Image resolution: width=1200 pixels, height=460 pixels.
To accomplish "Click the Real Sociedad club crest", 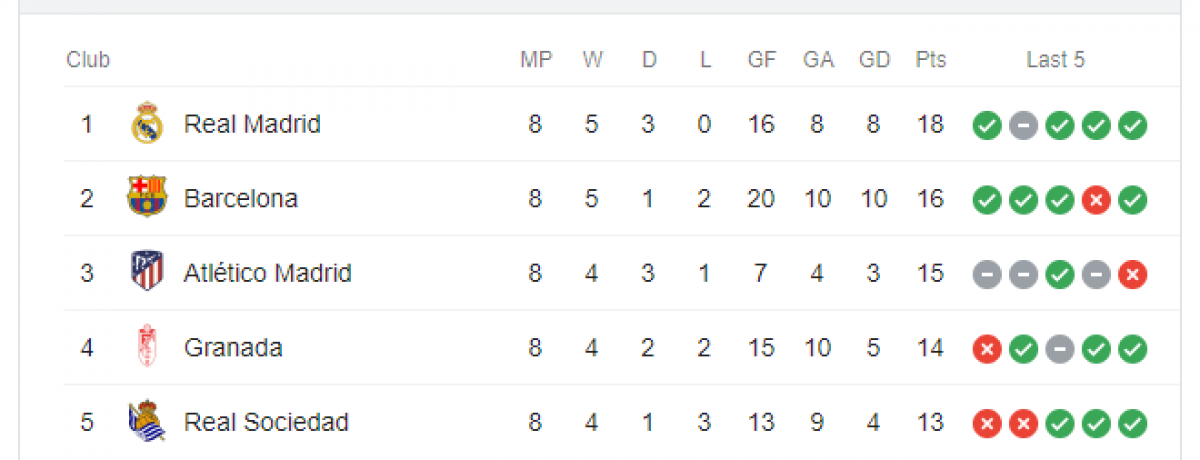I will pos(147,422).
